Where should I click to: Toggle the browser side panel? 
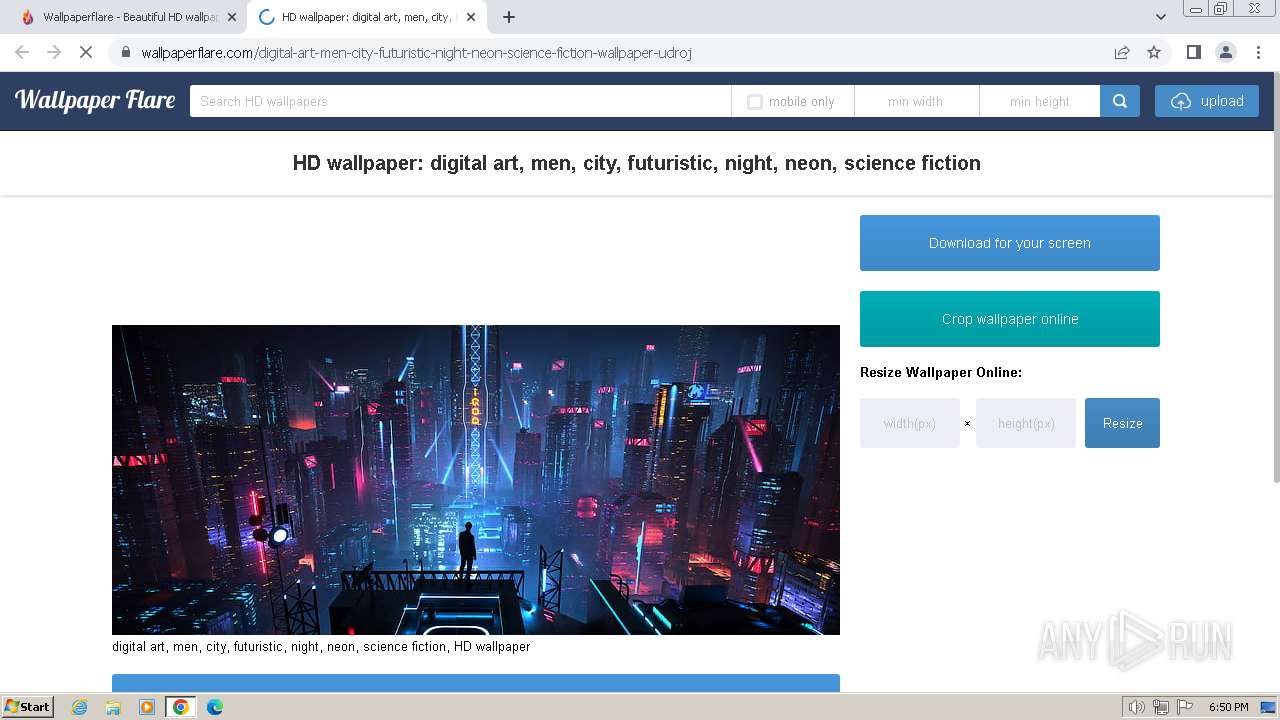coord(1193,52)
